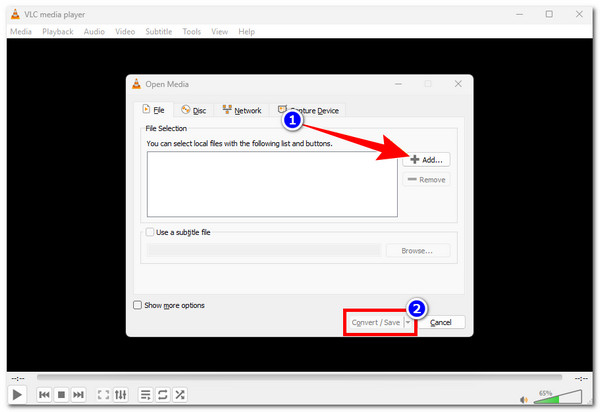Stop playback with the square icon
The image size is (600, 412).
61,394
